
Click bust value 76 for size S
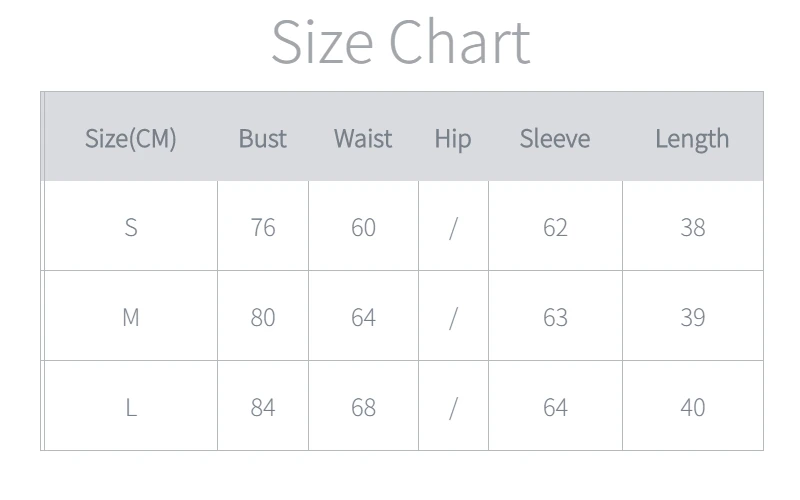coord(262,227)
